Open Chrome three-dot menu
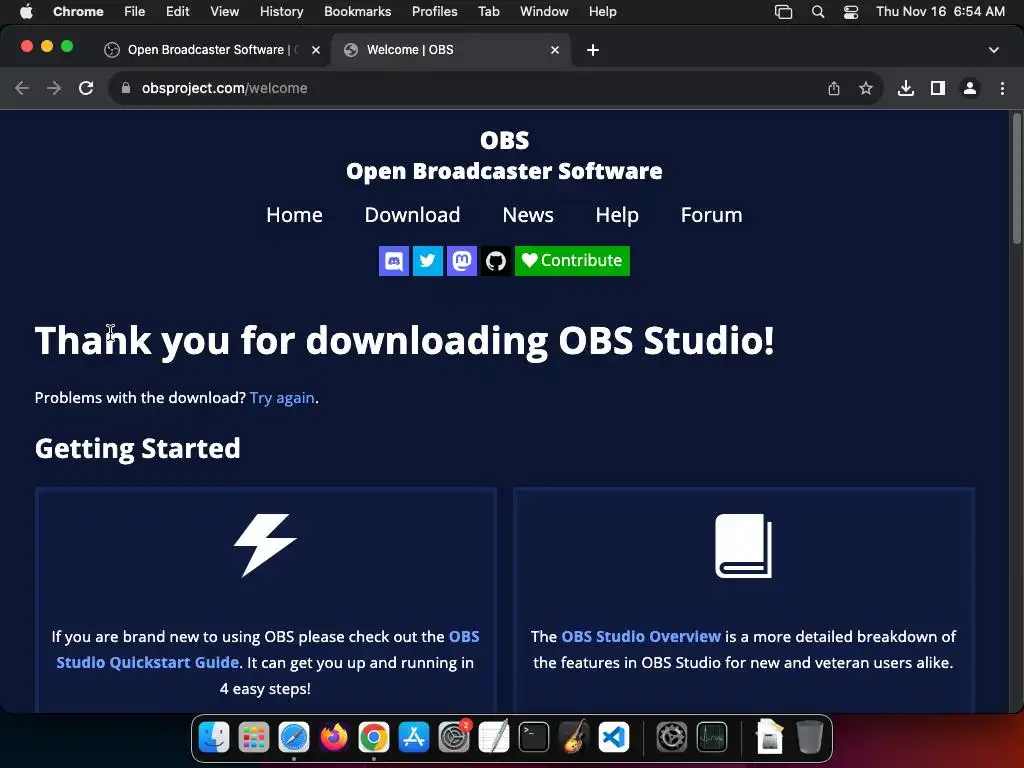The height and width of the screenshot is (768, 1024). click(x=1002, y=88)
